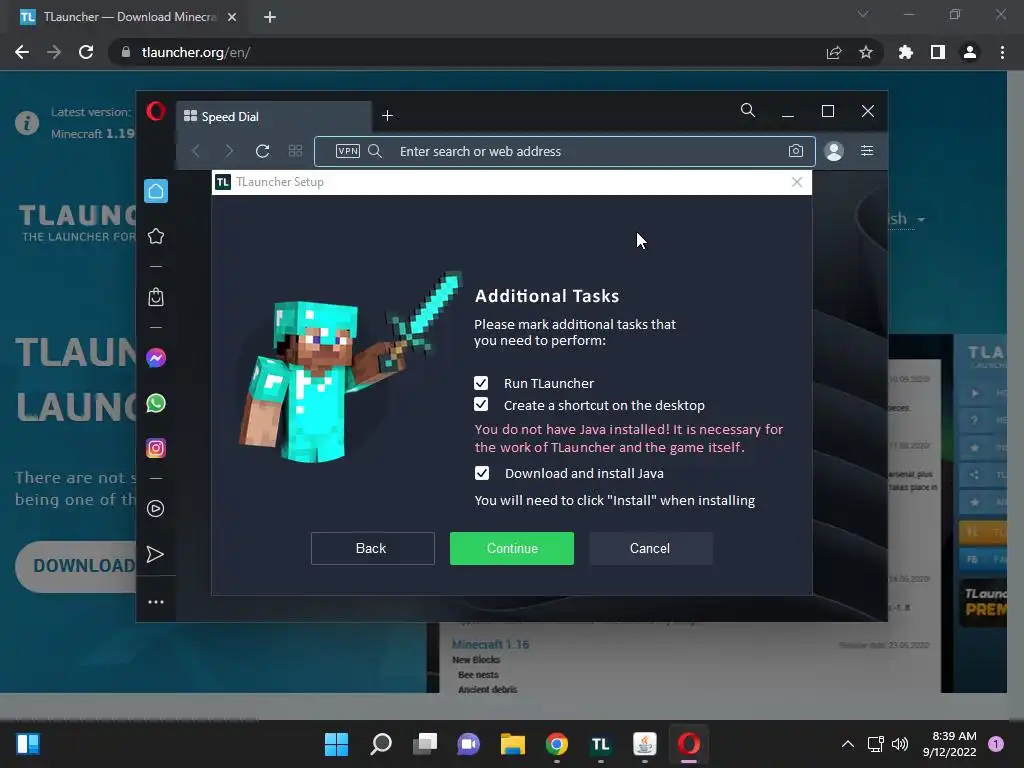Open the Opera profile account icon
This screenshot has width=1024, height=768.
point(834,151)
